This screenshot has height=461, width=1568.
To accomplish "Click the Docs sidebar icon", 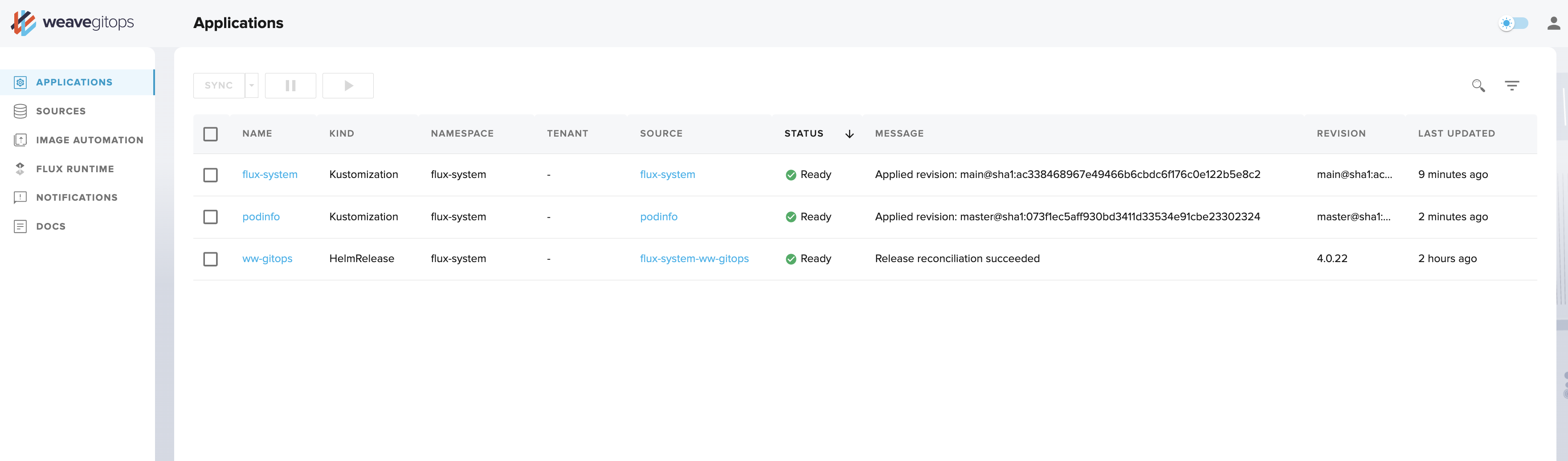I will (20, 226).
